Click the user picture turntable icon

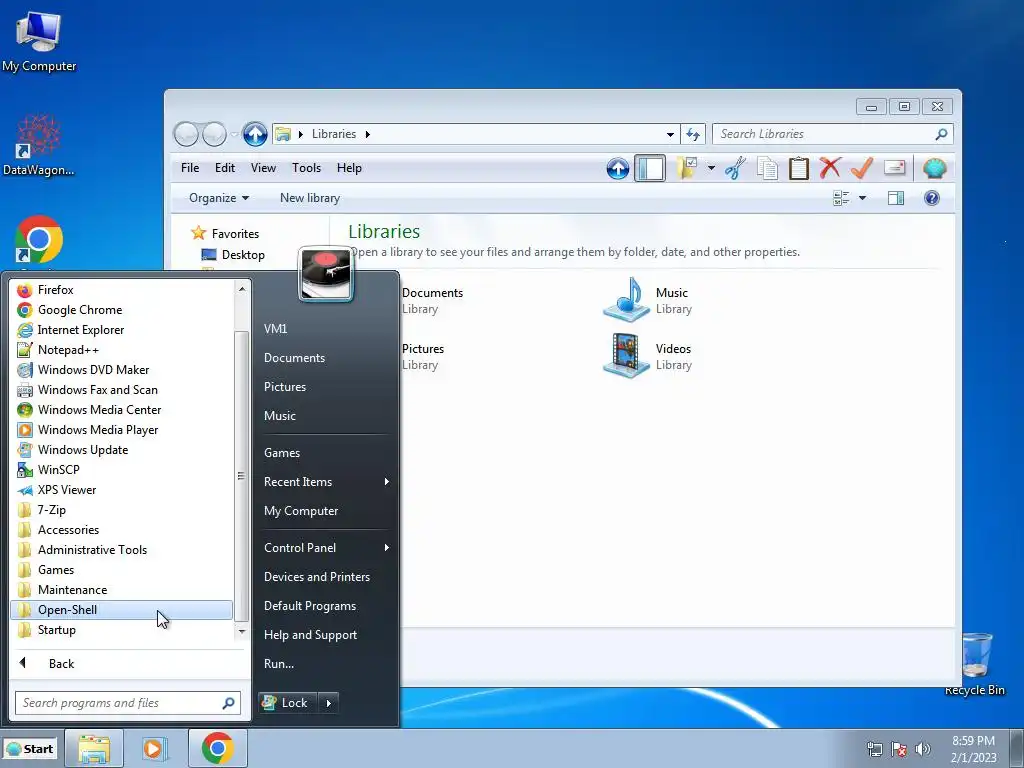point(326,274)
